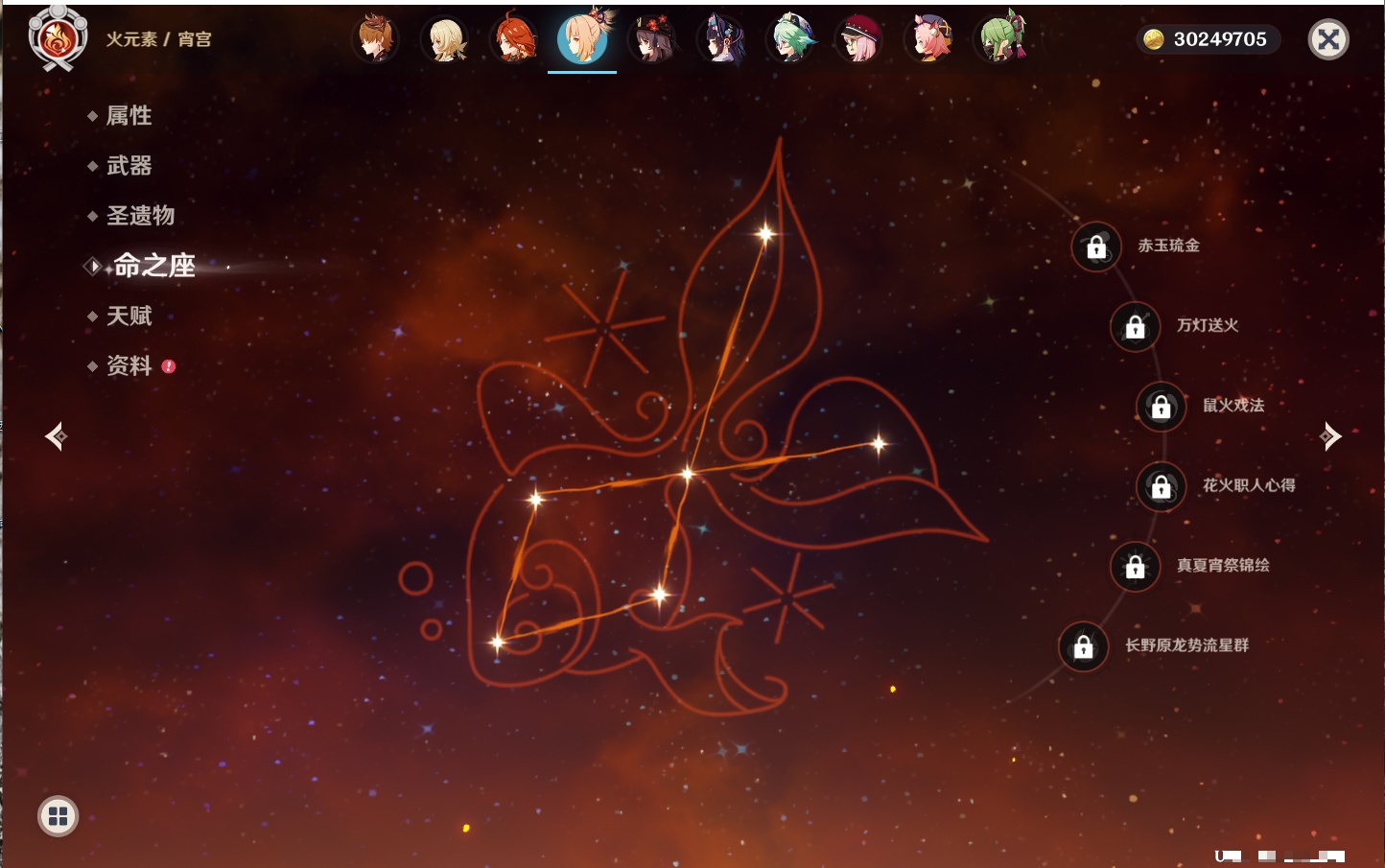Switch to the 圣遗物 artifacts menu

point(140,216)
